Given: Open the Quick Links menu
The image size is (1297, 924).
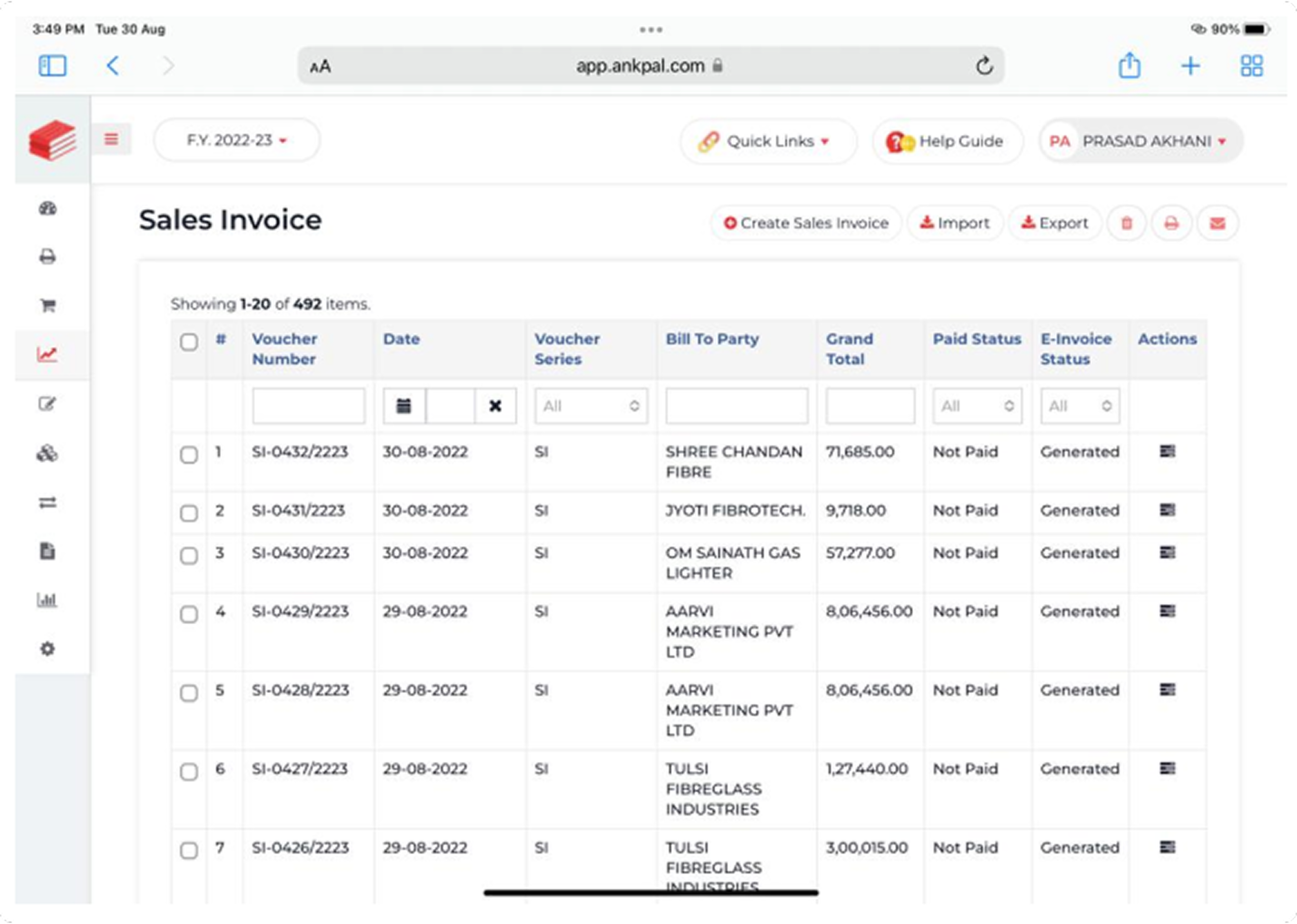Looking at the screenshot, I should click(768, 141).
